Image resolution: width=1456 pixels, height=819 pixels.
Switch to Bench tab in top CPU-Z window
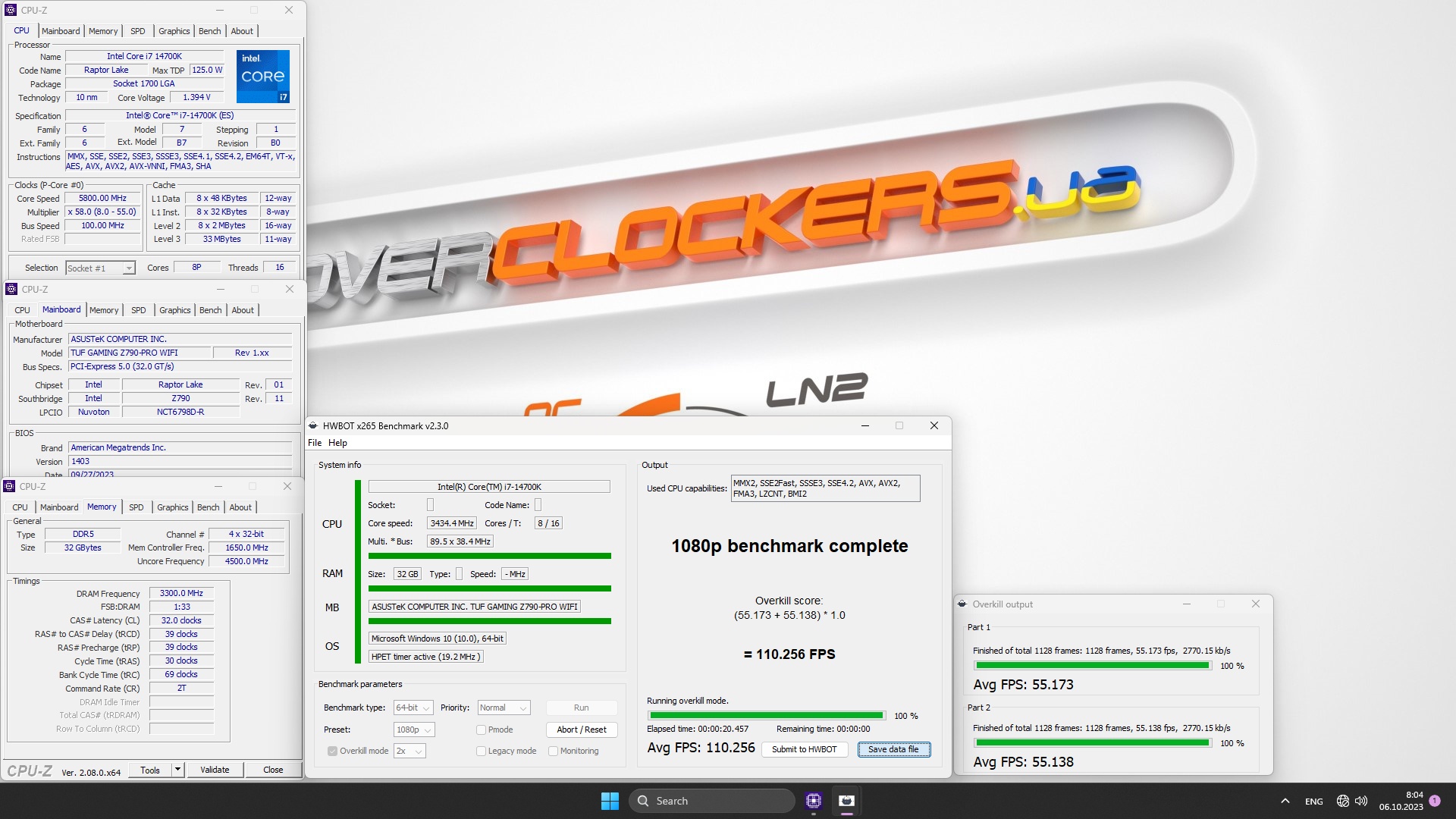[x=210, y=31]
